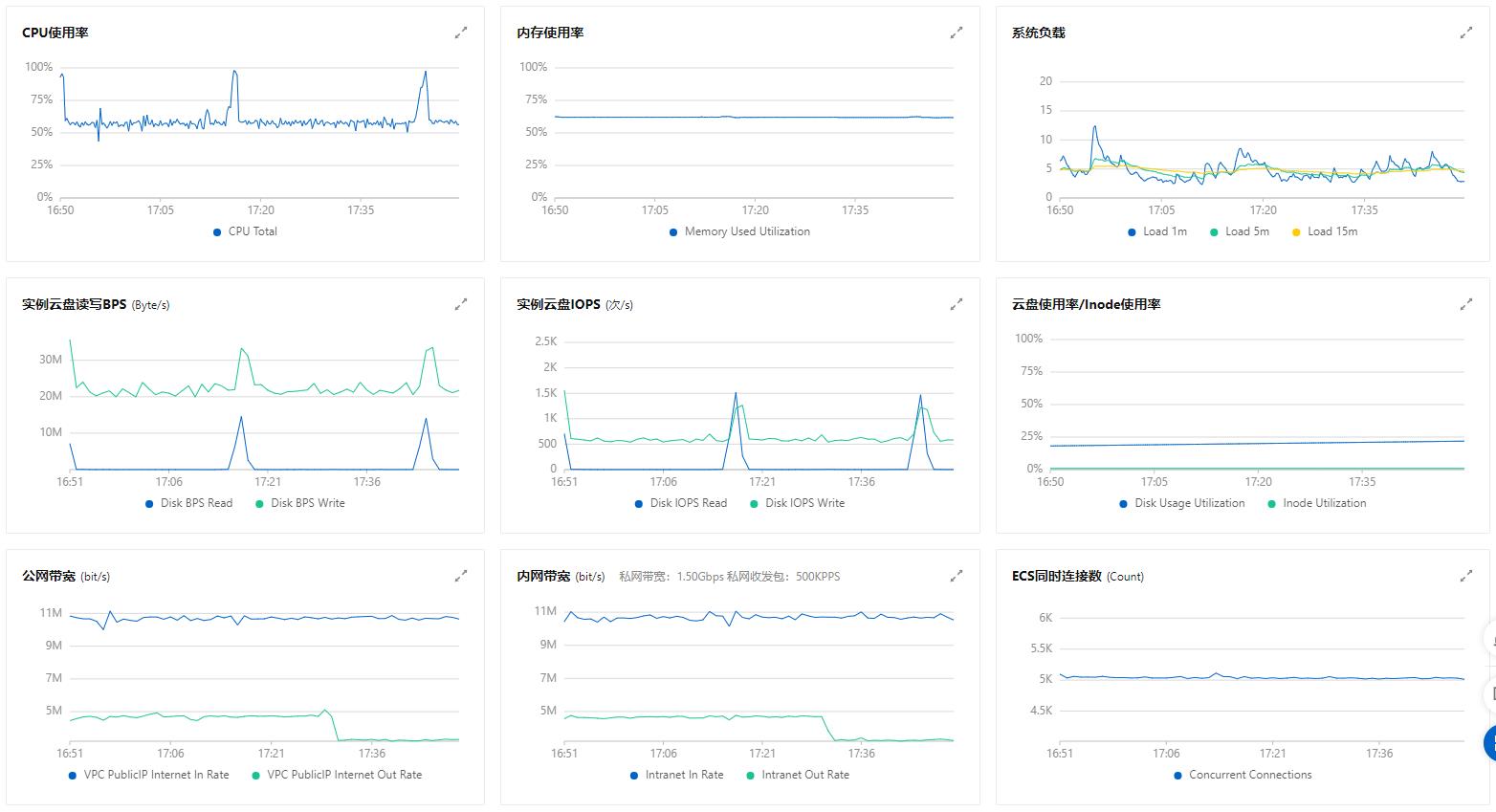
Task: Click the blue CPU Total legend dot
Action: [217, 232]
